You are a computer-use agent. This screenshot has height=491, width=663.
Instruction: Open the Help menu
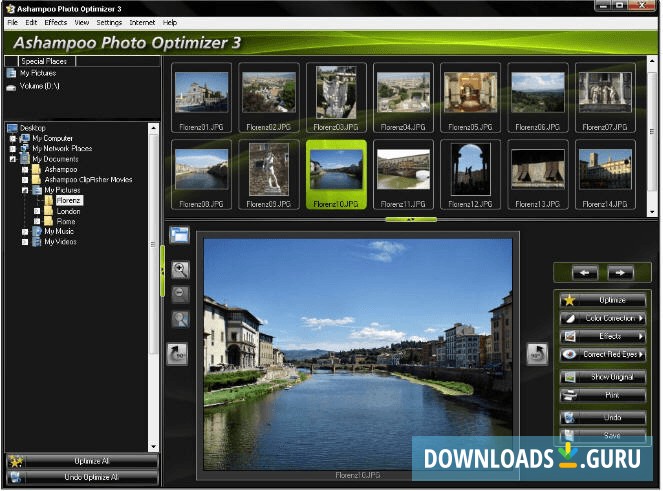coord(170,22)
